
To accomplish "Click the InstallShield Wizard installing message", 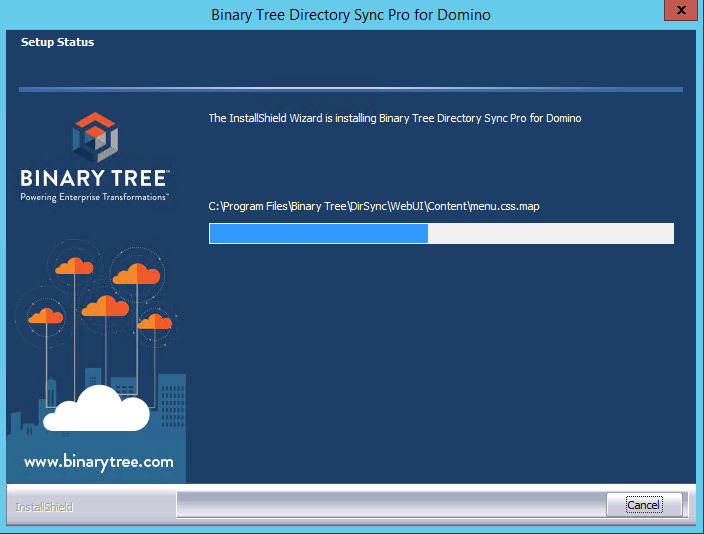I will coord(395,118).
